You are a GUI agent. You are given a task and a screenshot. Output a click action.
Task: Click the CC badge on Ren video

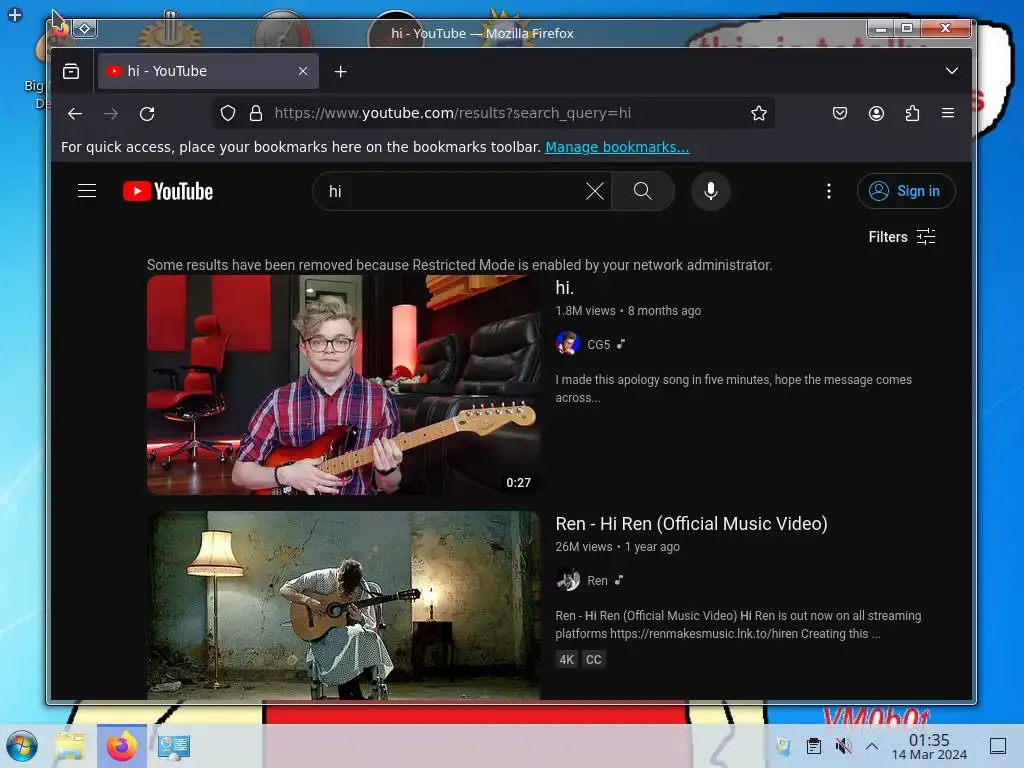(x=593, y=660)
